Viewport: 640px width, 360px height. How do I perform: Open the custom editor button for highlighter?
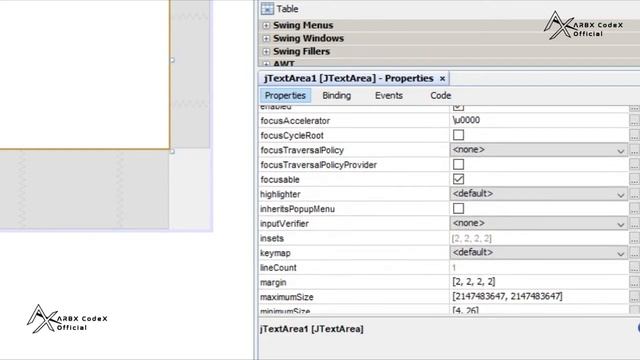(634, 194)
